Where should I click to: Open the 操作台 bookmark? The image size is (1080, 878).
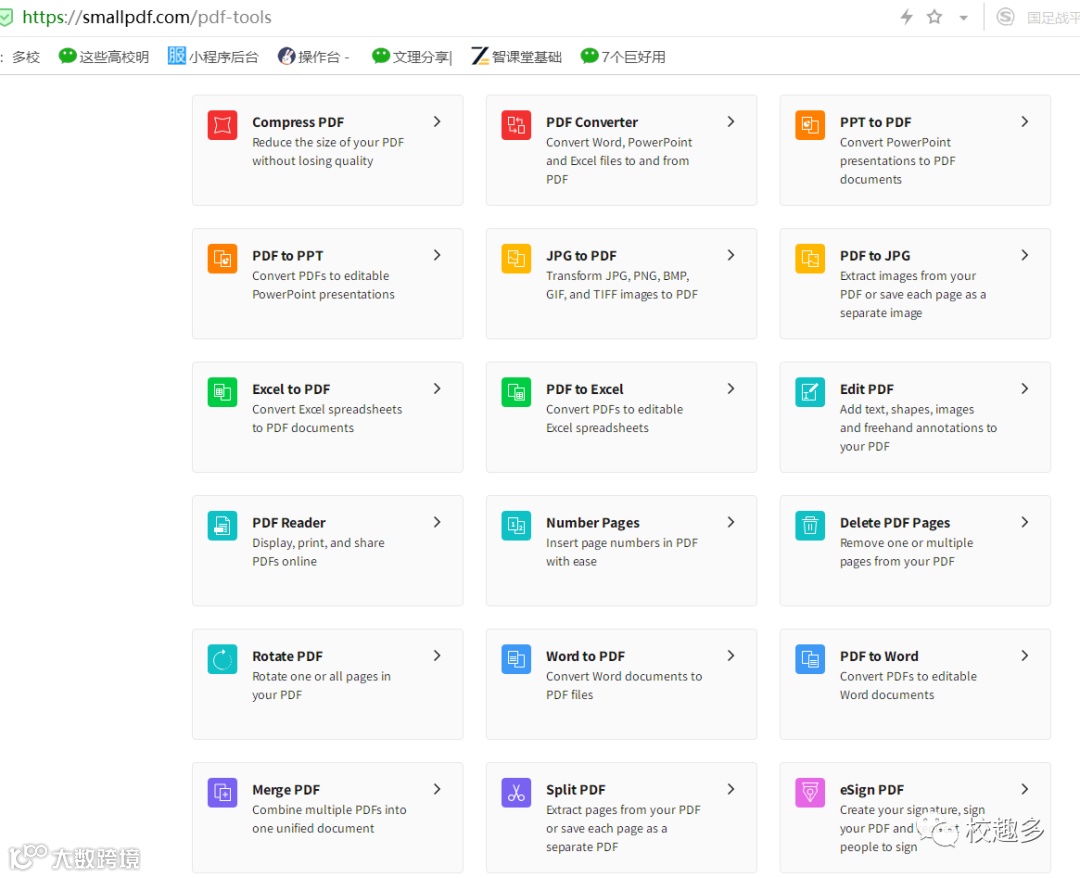tap(314, 56)
